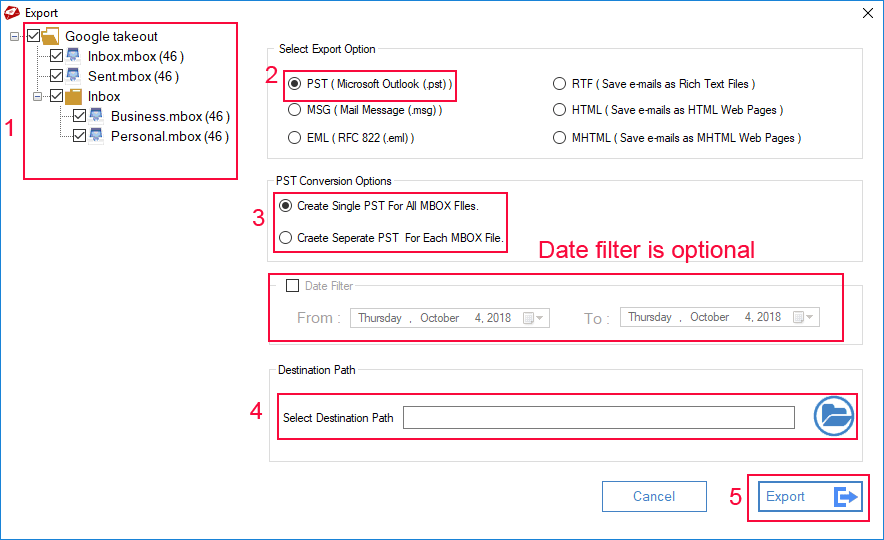The image size is (884, 540).
Task: Select HTML Web Pages export option
Action: (559, 110)
